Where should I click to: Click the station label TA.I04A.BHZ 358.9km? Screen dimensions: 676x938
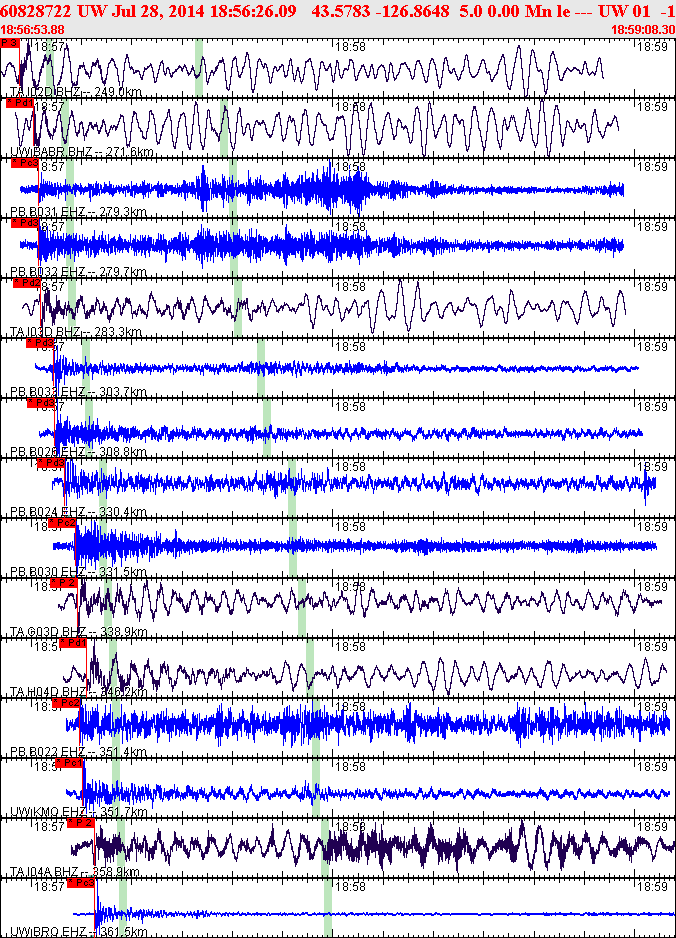75,872
